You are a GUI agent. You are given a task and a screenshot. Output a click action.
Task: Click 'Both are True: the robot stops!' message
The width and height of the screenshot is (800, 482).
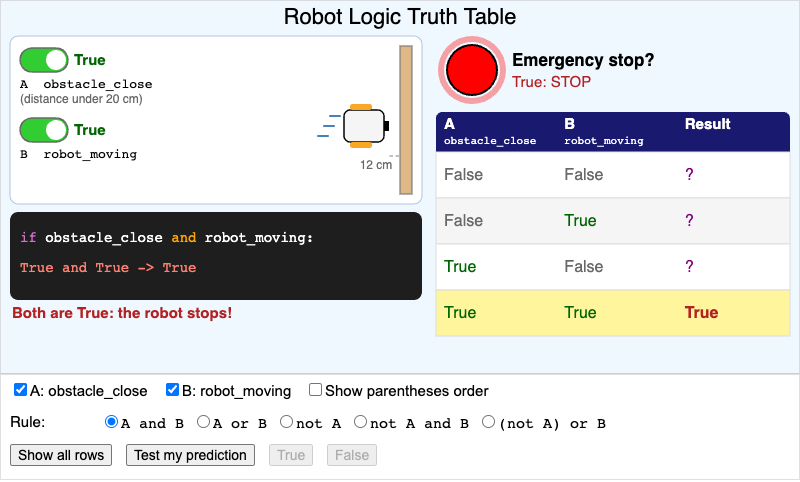[122, 313]
